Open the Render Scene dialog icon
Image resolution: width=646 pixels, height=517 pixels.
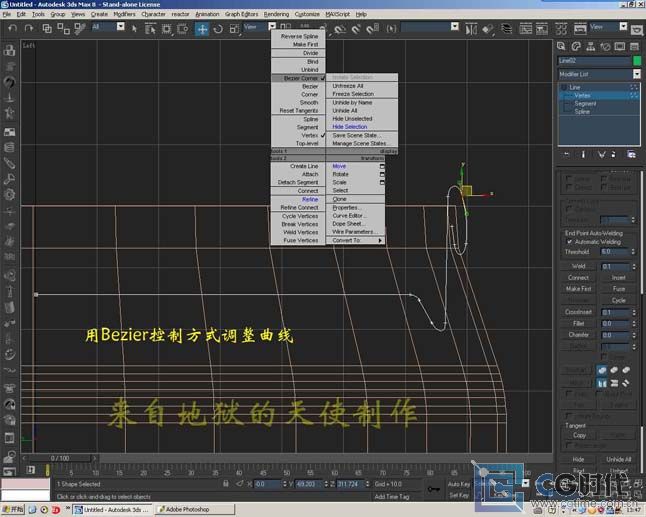[x=580, y=29]
